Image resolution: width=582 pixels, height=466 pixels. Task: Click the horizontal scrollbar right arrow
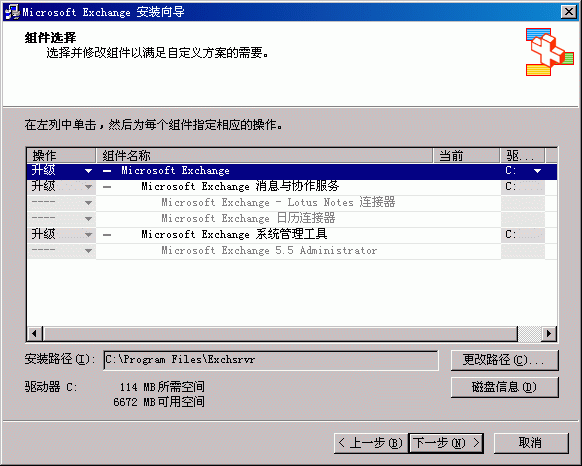[x=549, y=333]
